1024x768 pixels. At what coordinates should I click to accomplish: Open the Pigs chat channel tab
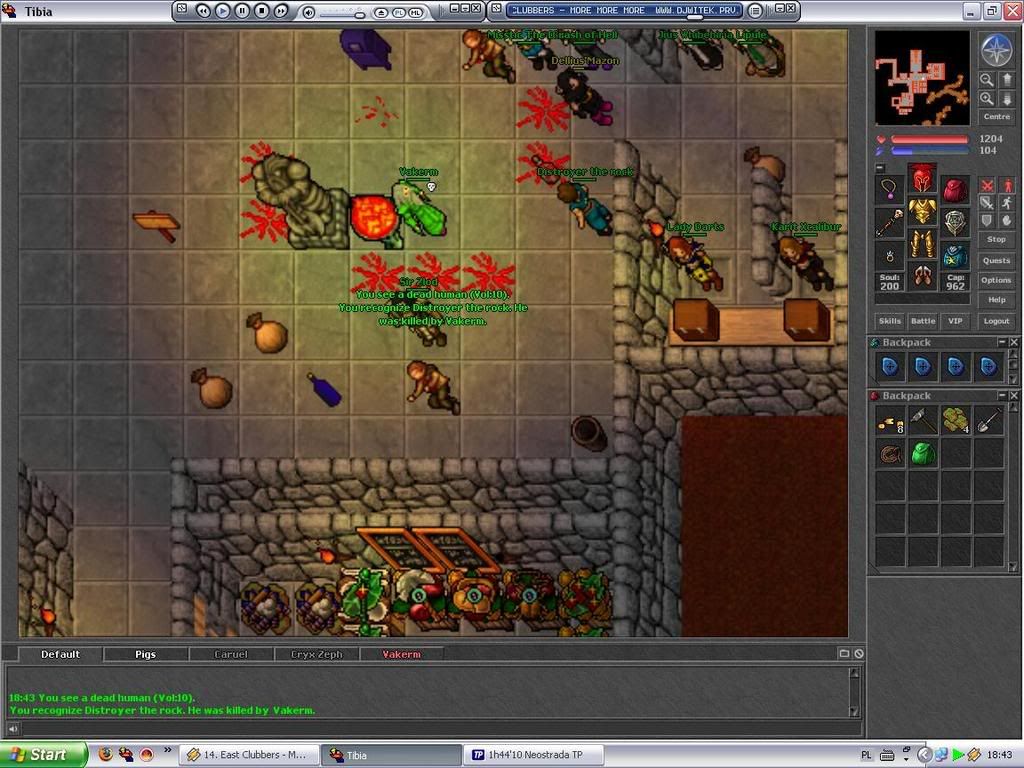[x=146, y=654]
